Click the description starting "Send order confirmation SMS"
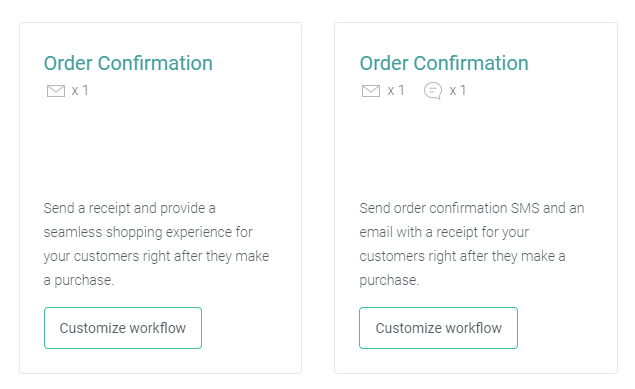635x389 pixels. tap(472, 244)
